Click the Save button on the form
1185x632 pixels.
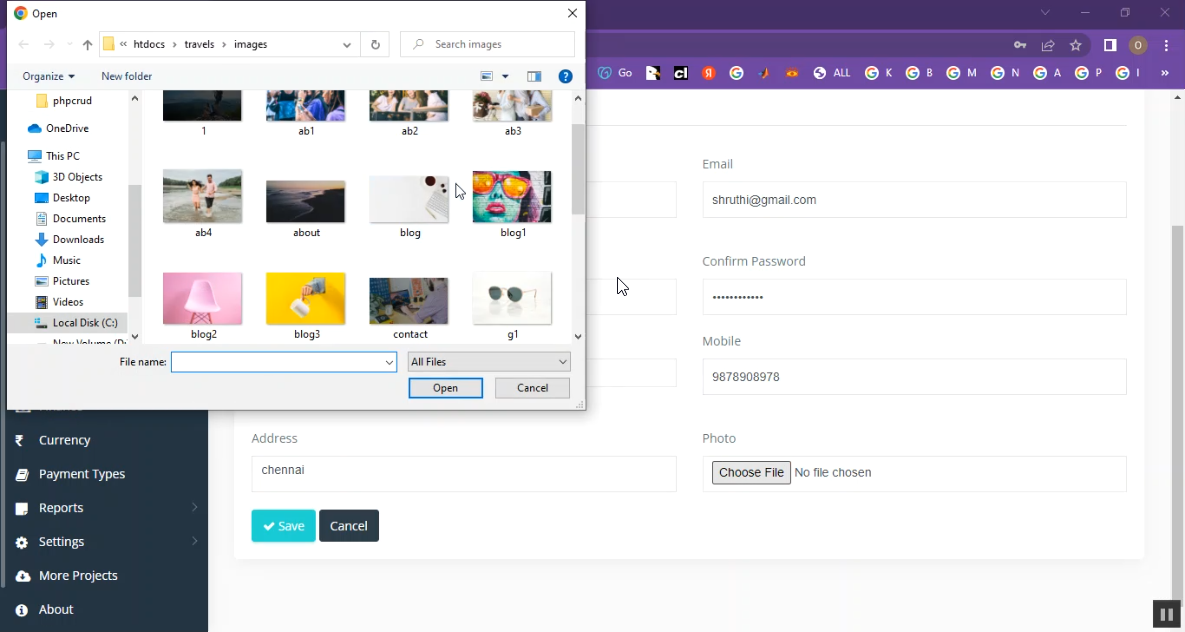(283, 526)
